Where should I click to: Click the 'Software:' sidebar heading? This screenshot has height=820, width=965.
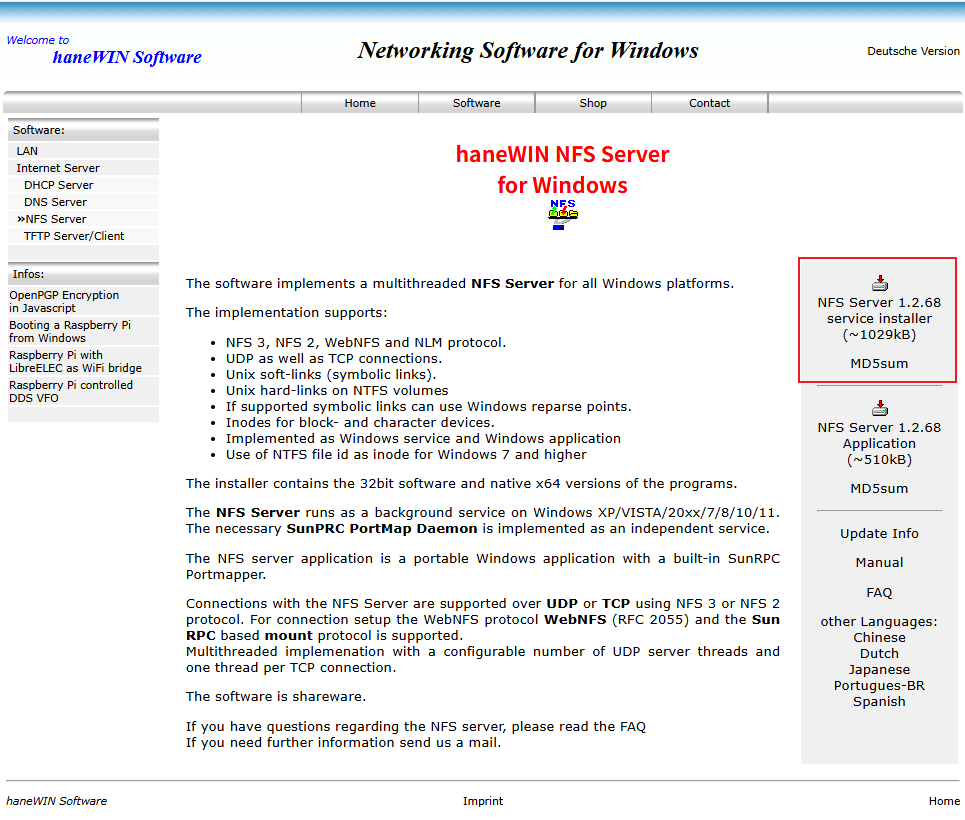(x=39, y=130)
